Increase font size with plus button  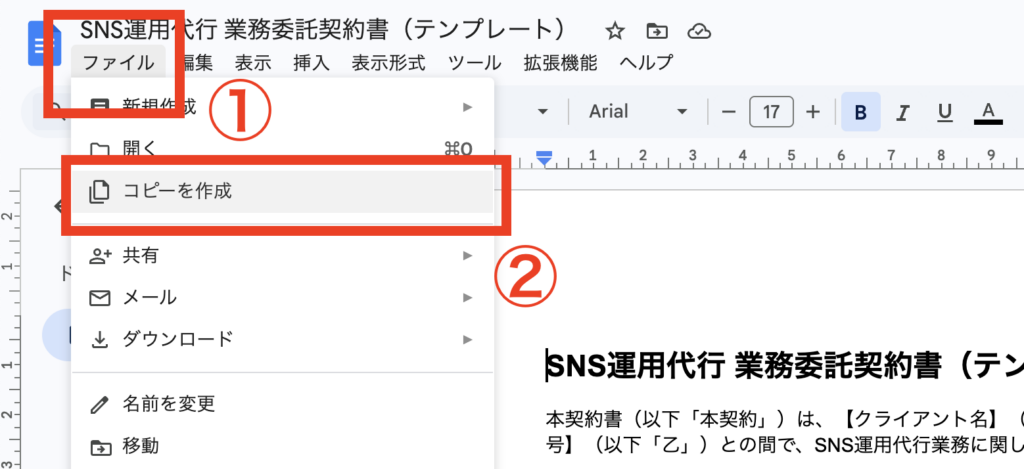[x=813, y=111]
